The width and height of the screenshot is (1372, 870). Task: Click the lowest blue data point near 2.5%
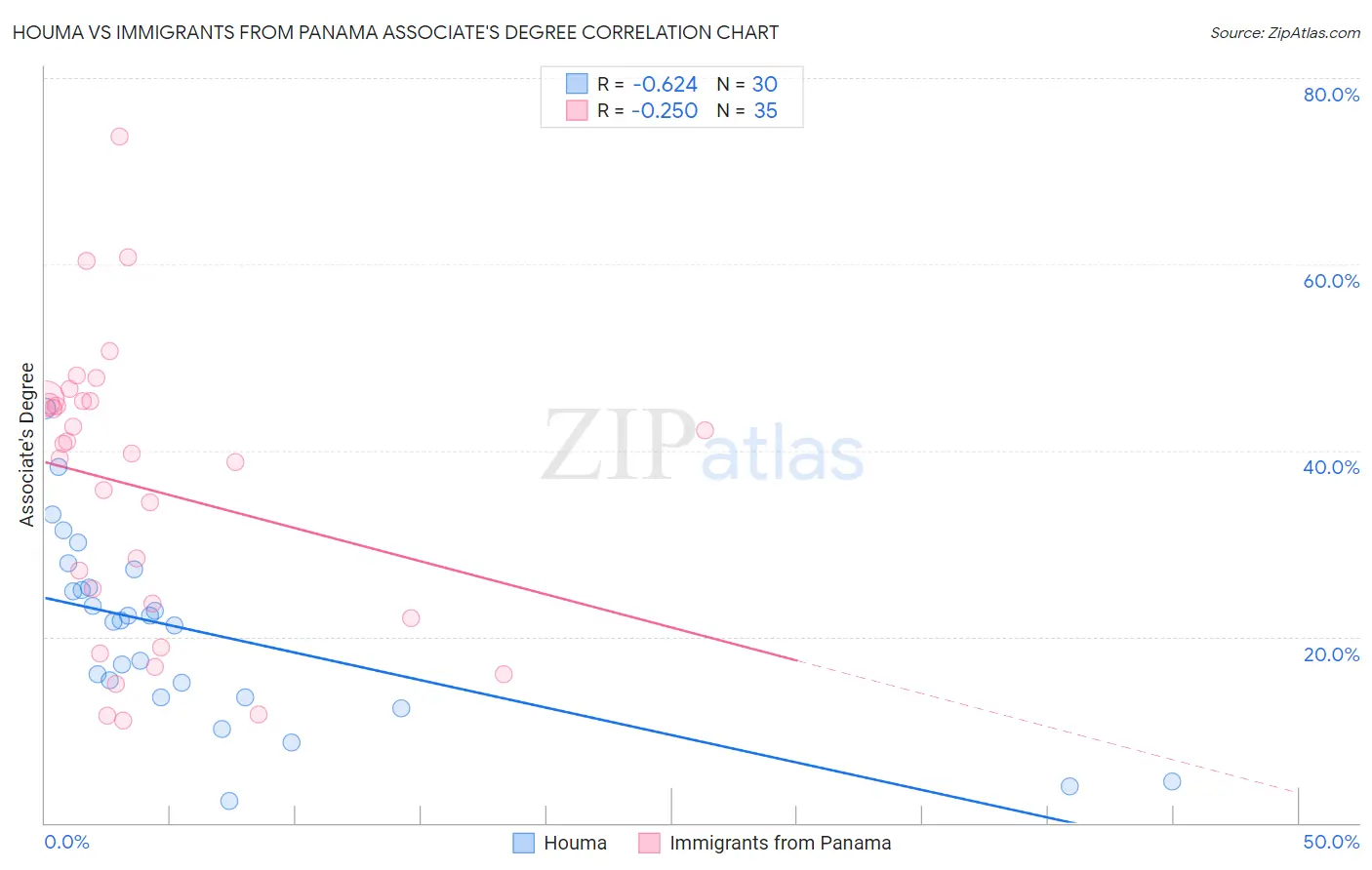tap(229, 801)
